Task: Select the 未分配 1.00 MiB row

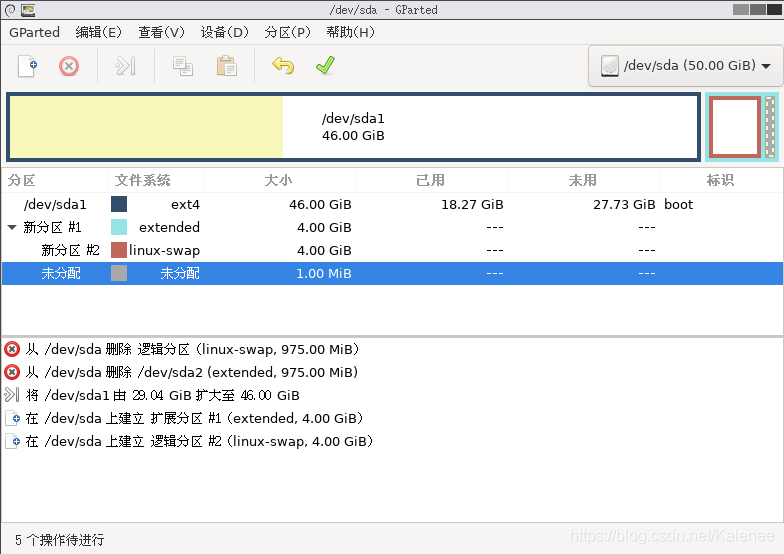Action: [392, 274]
